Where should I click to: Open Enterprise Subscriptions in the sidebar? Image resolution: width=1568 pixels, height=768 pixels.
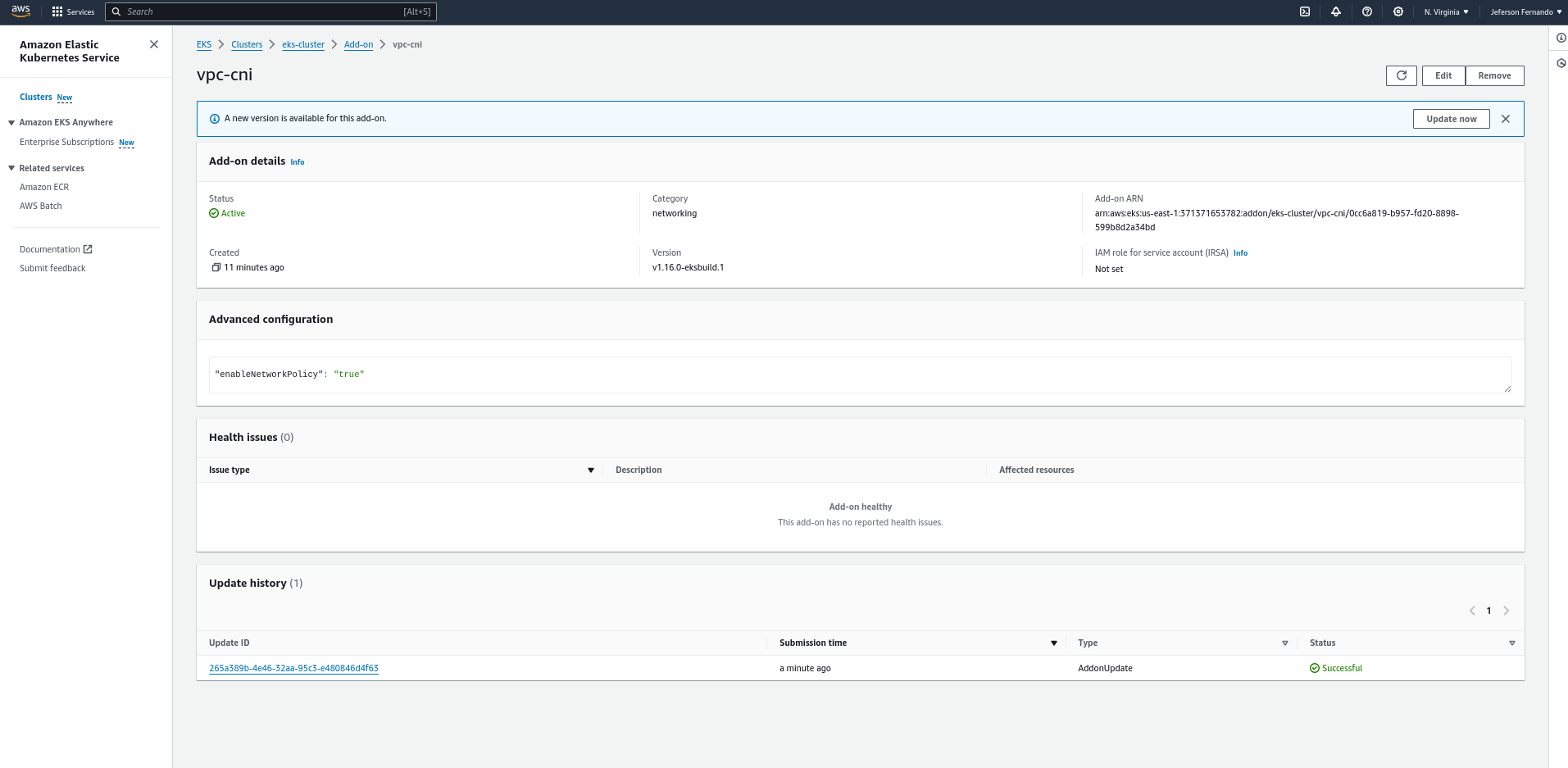click(66, 142)
